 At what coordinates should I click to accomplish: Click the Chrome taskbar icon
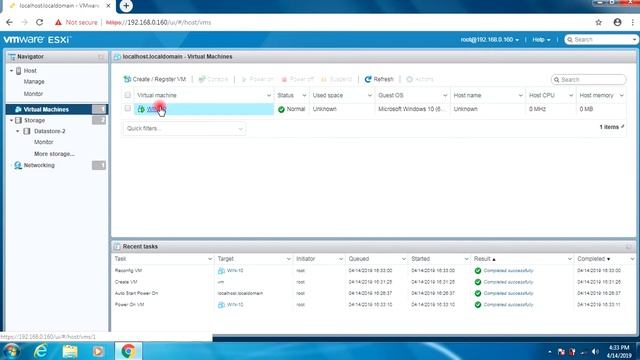point(128,351)
